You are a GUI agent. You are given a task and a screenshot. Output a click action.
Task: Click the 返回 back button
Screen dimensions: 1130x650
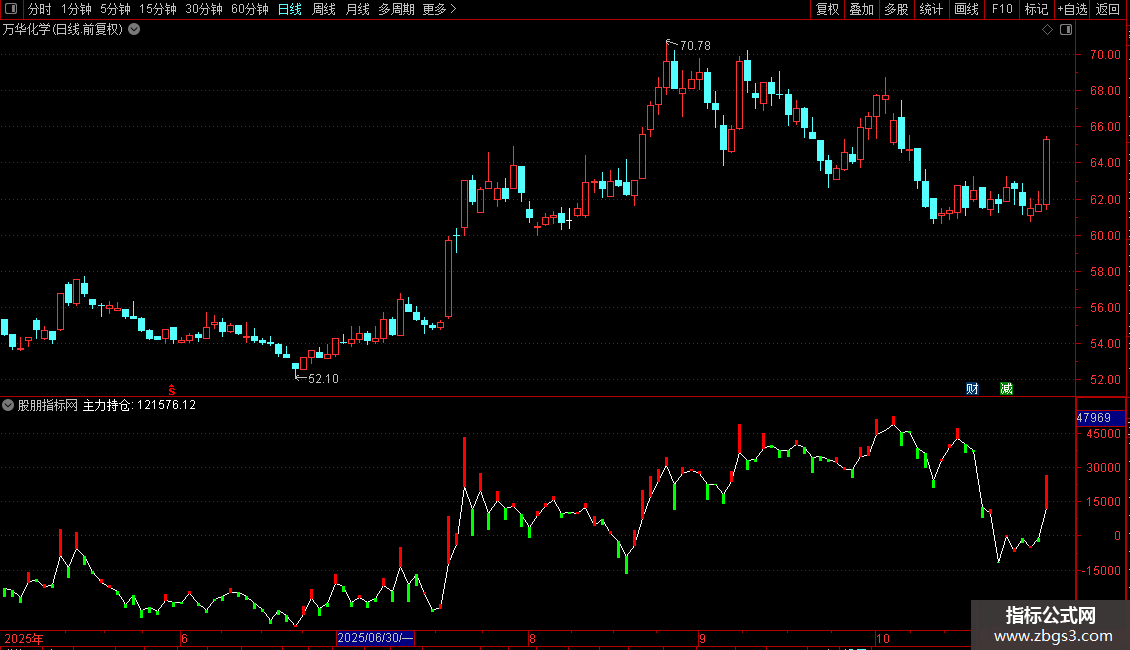(1108, 9)
